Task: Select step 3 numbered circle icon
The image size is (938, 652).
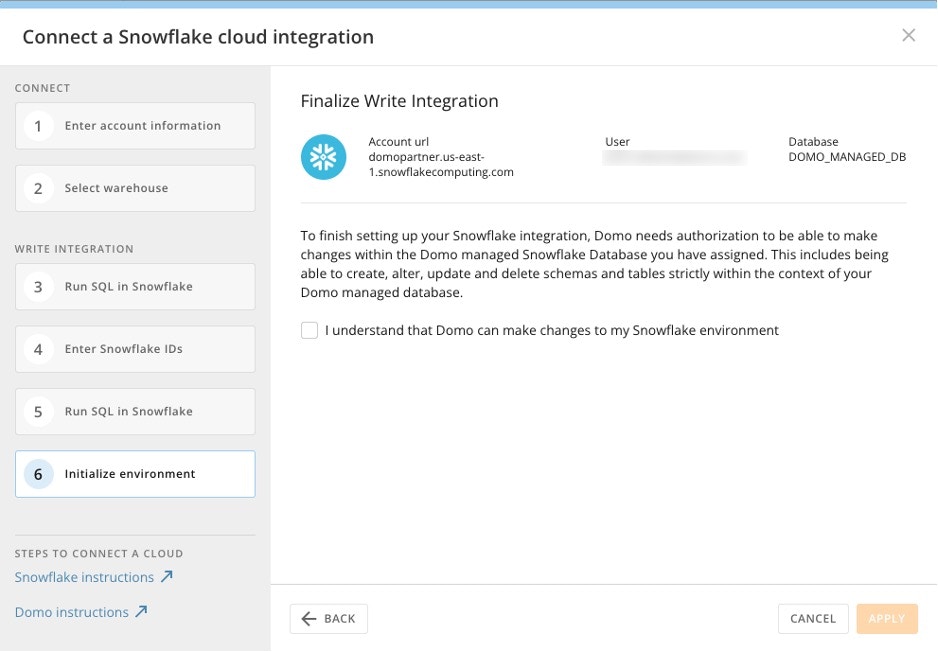Action: point(37,287)
